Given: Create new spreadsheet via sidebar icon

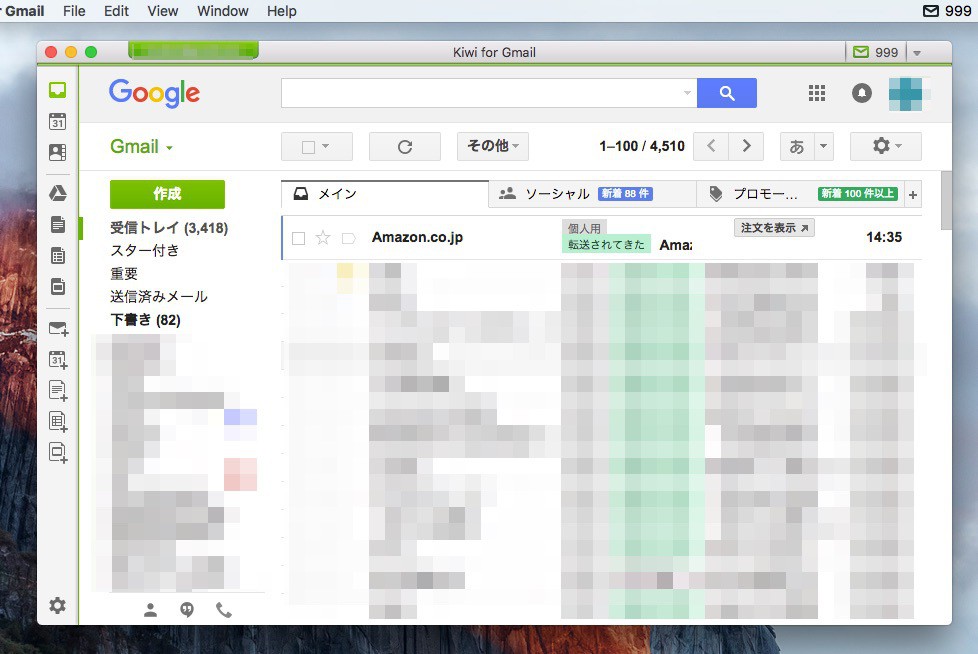Looking at the screenshot, I should (58, 422).
